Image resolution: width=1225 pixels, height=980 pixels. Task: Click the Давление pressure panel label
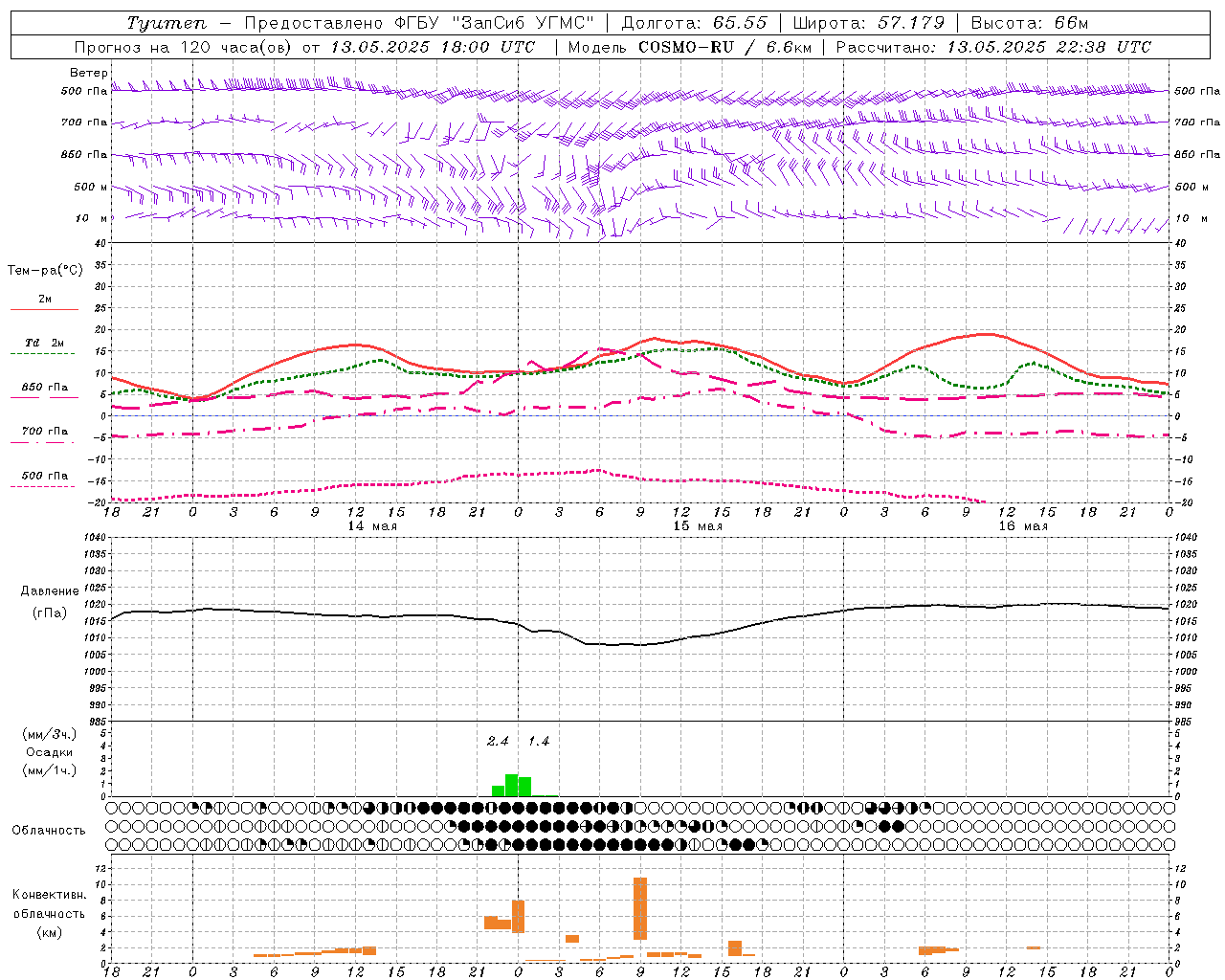click(50, 591)
